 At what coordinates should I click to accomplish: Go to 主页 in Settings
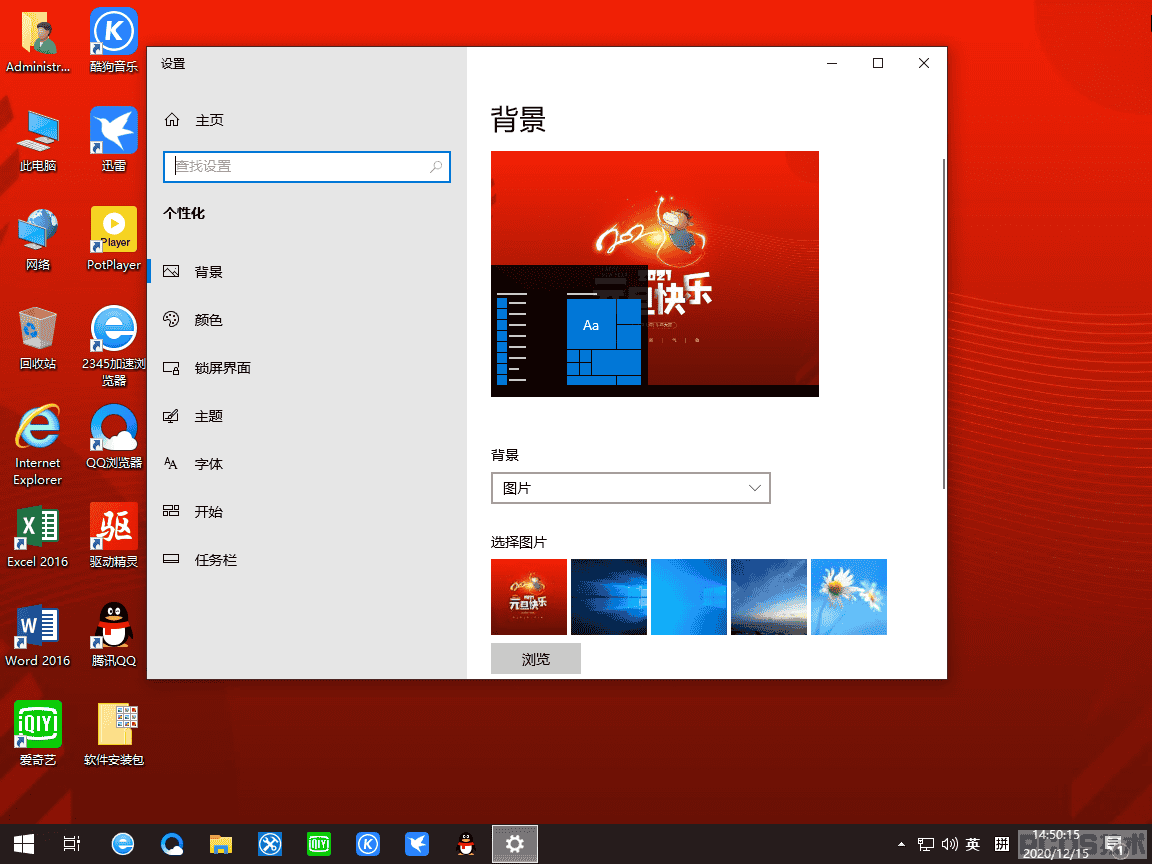(x=306, y=120)
